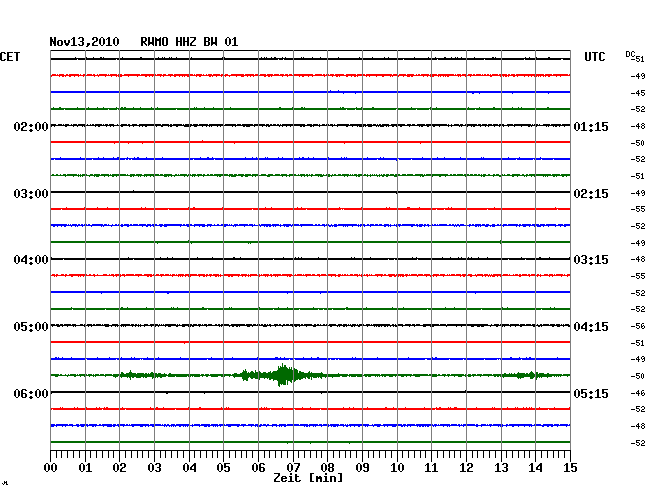Image resolution: width=650 pixels, height=494 pixels.
Task: Select minute 08 on the time axis
Action: 327,467
